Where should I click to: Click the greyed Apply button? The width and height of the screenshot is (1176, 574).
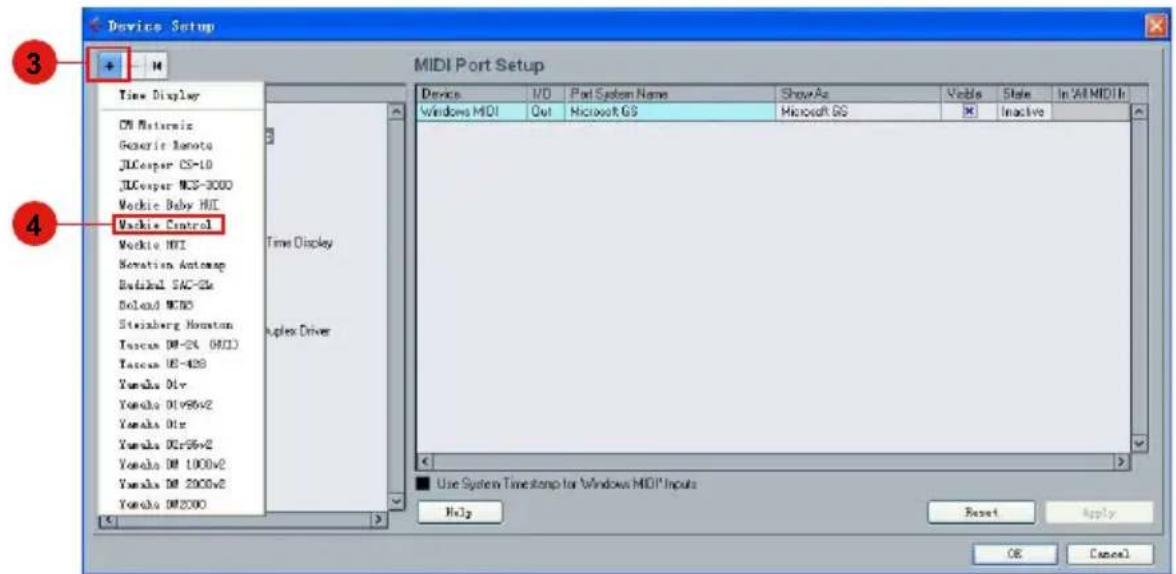1100,512
